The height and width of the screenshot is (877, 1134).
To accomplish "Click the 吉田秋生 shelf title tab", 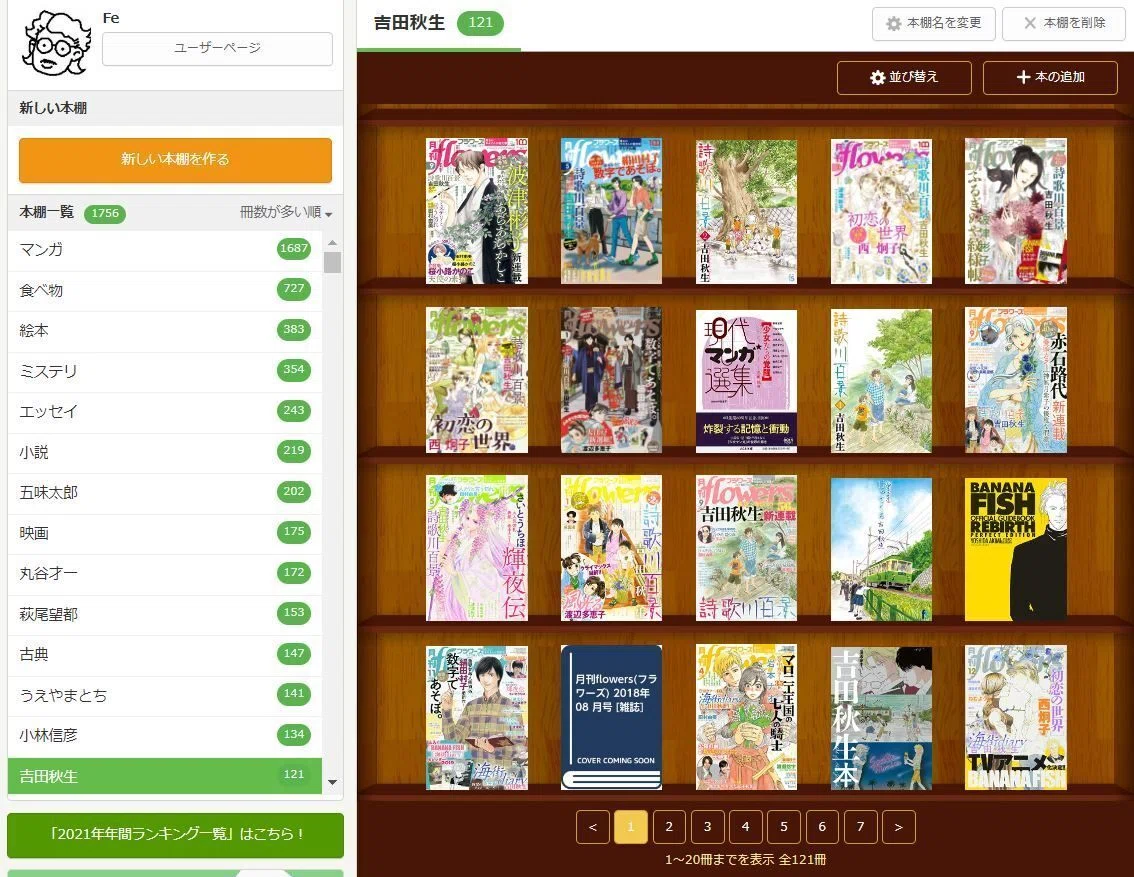I will [439, 24].
